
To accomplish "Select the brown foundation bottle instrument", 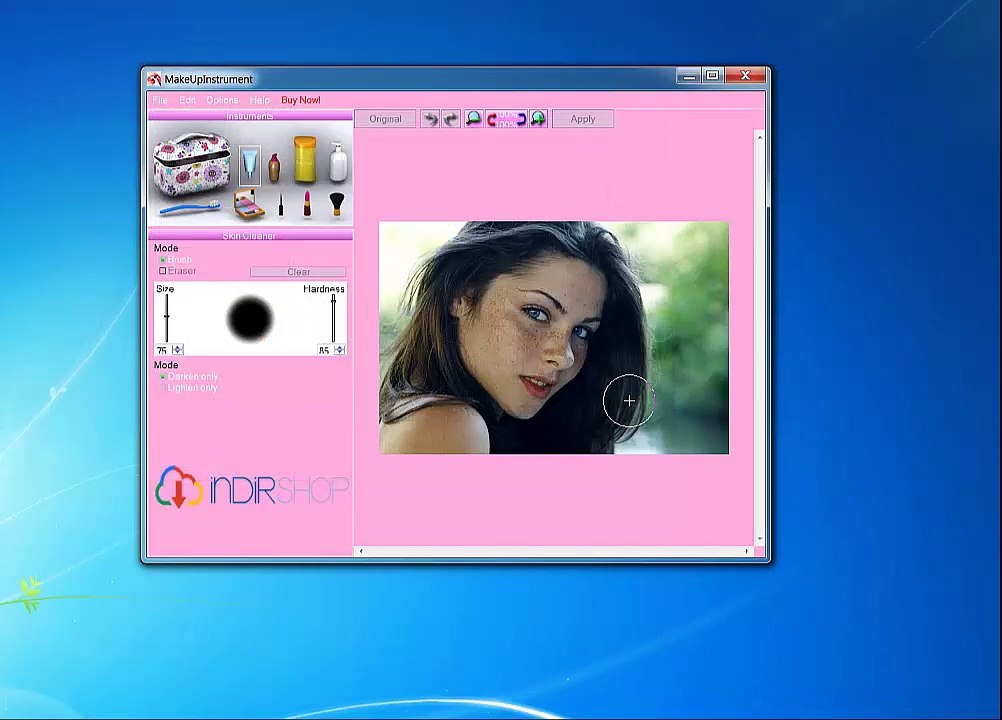I will tap(274, 168).
